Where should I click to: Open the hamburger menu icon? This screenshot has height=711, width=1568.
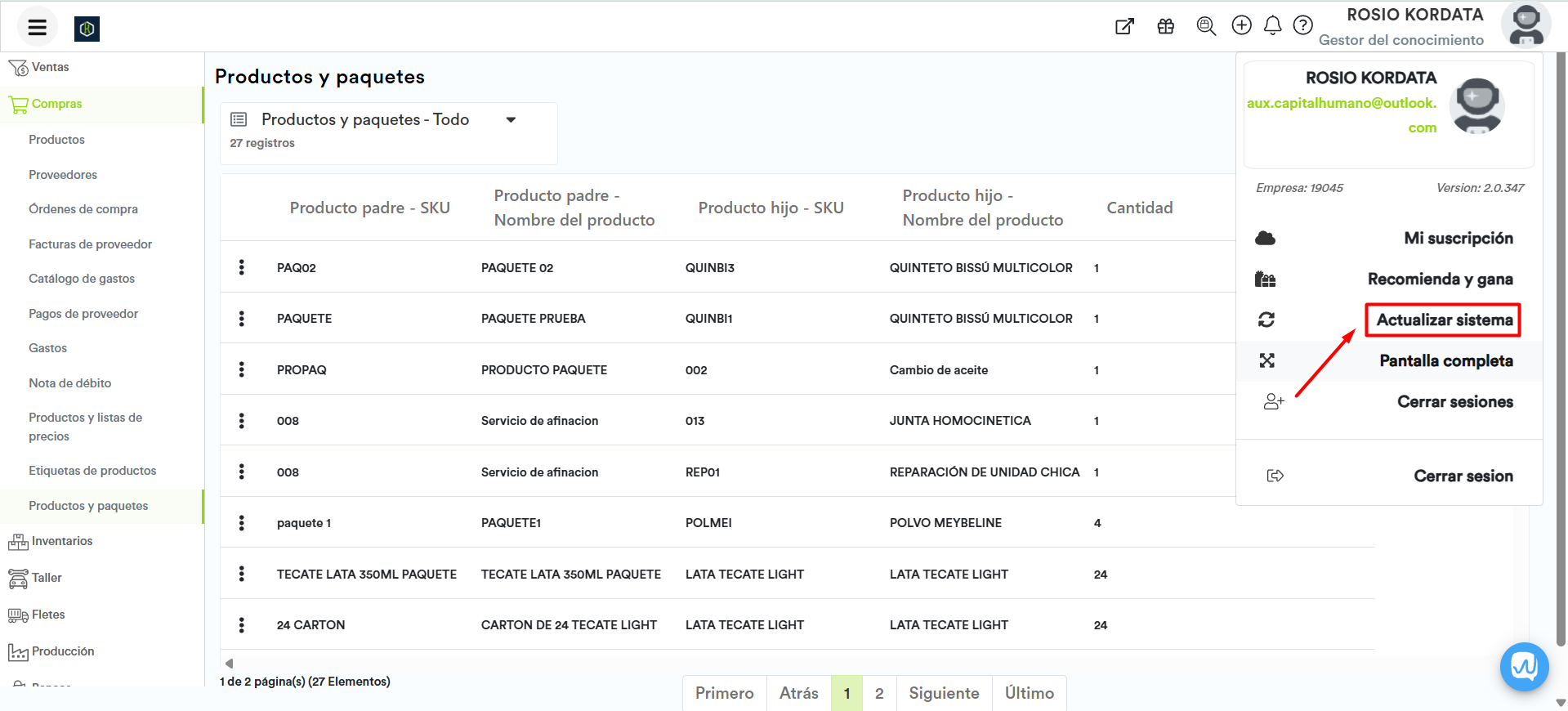point(37,28)
